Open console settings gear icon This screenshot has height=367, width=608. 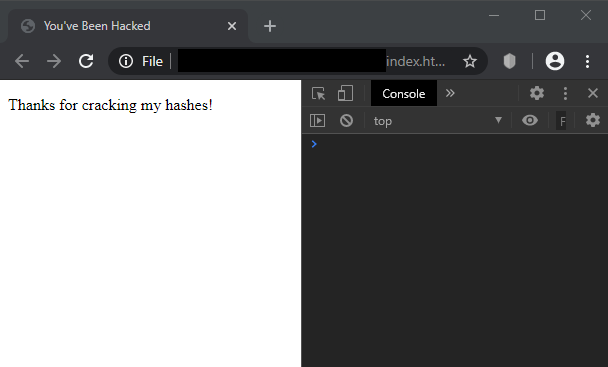592,120
